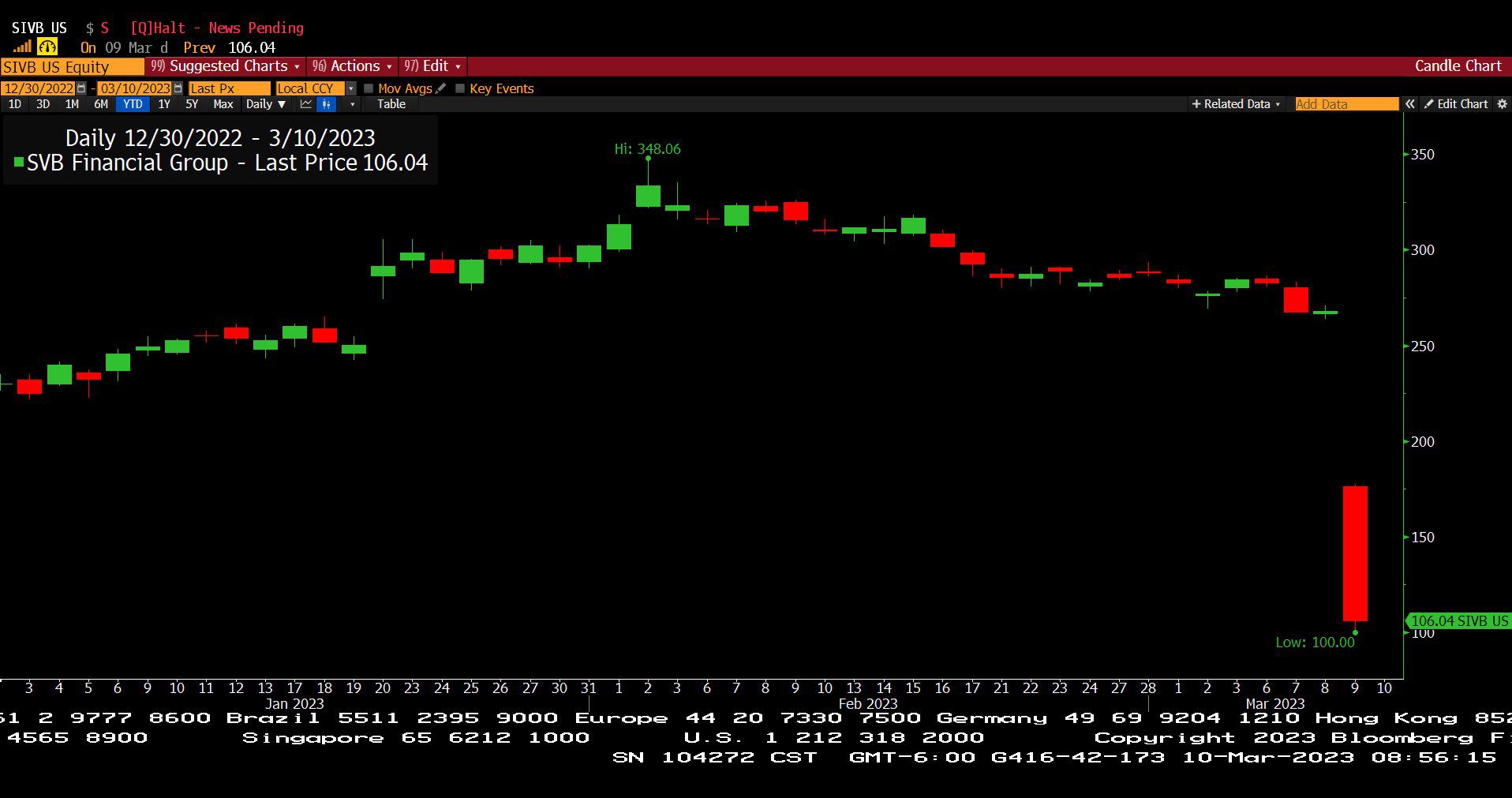Image resolution: width=1512 pixels, height=798 pixels.
Task: Click the orange signal bars icon
Action: [x=22, y=47]
